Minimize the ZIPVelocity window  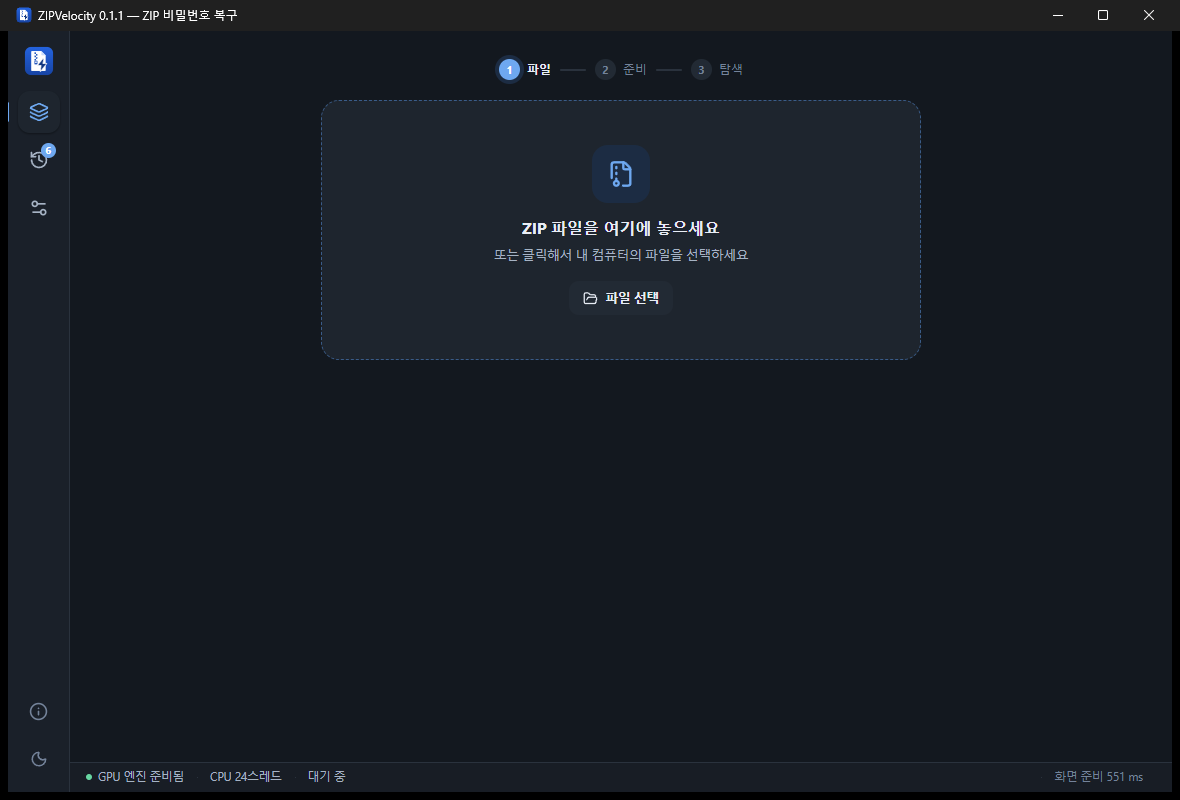1057,15
